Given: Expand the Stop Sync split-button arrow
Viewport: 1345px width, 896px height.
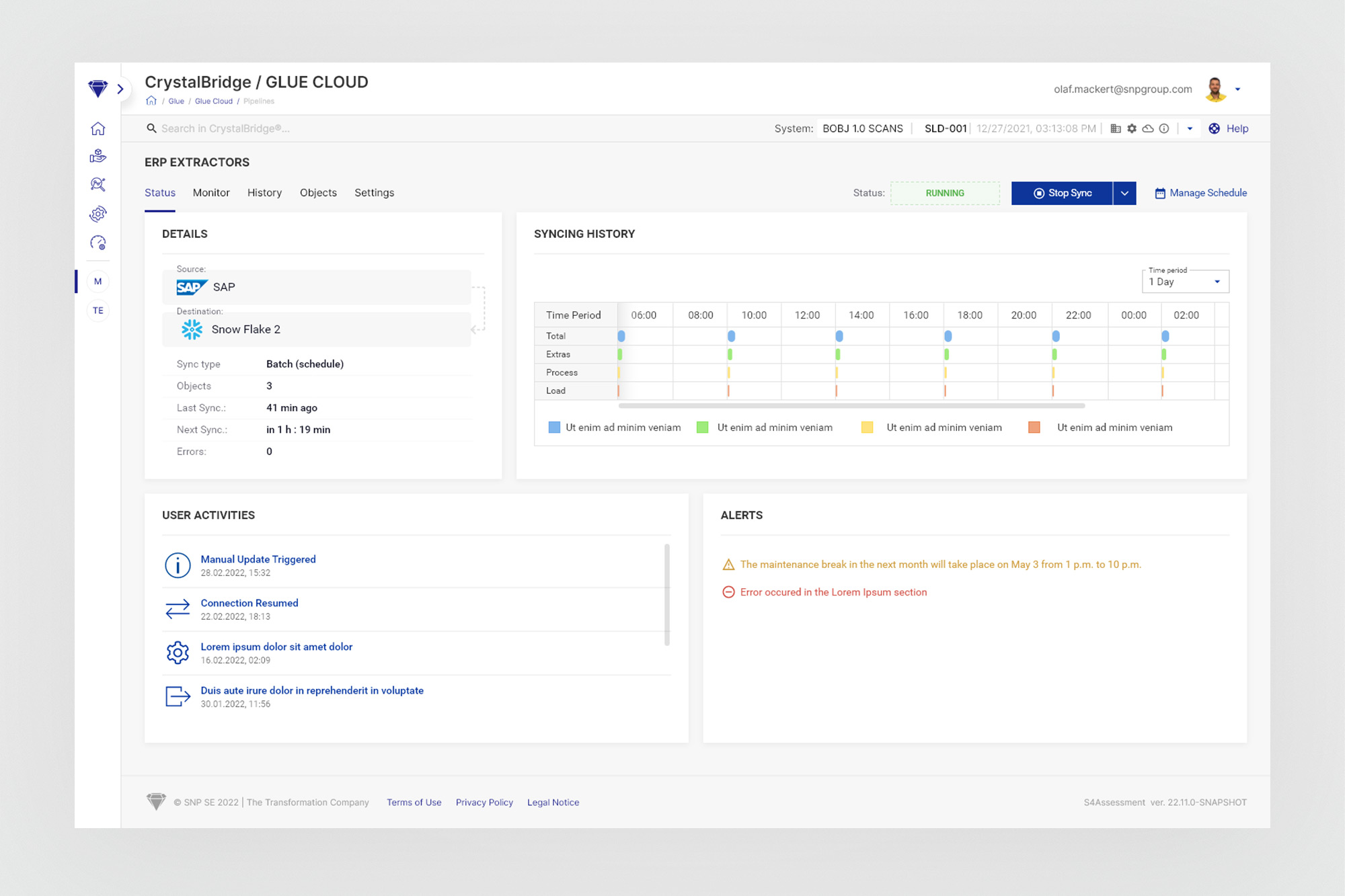Looking at the screenshot, I should coord(1124,193).
